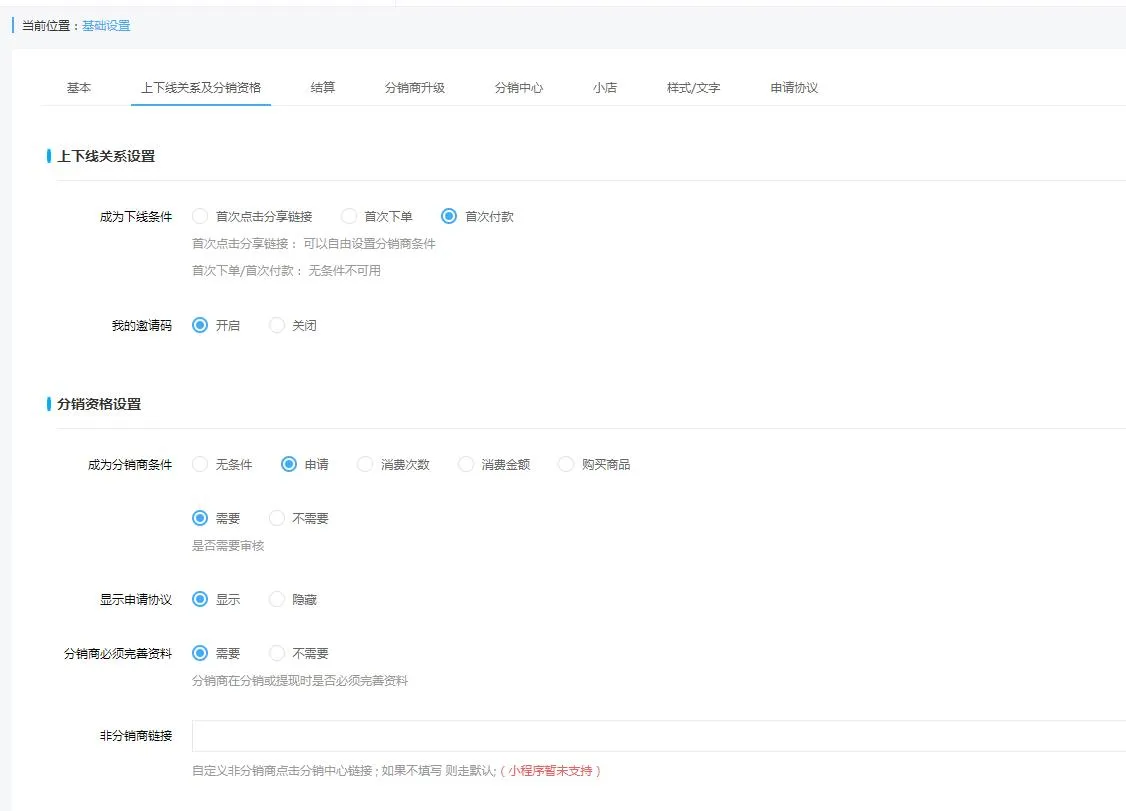
Task: Select the 首次付款 radio button
Action: (x=449, y=216)
